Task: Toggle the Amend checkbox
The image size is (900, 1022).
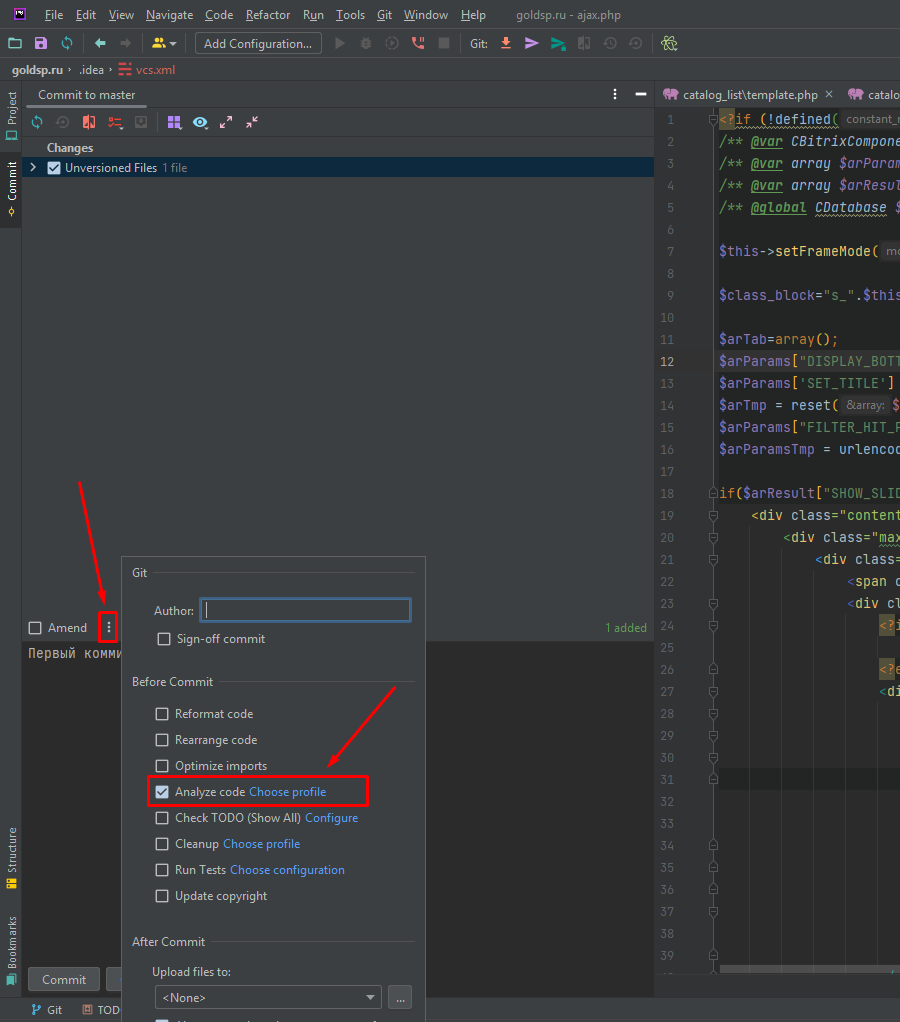Action: coord(35,628)
